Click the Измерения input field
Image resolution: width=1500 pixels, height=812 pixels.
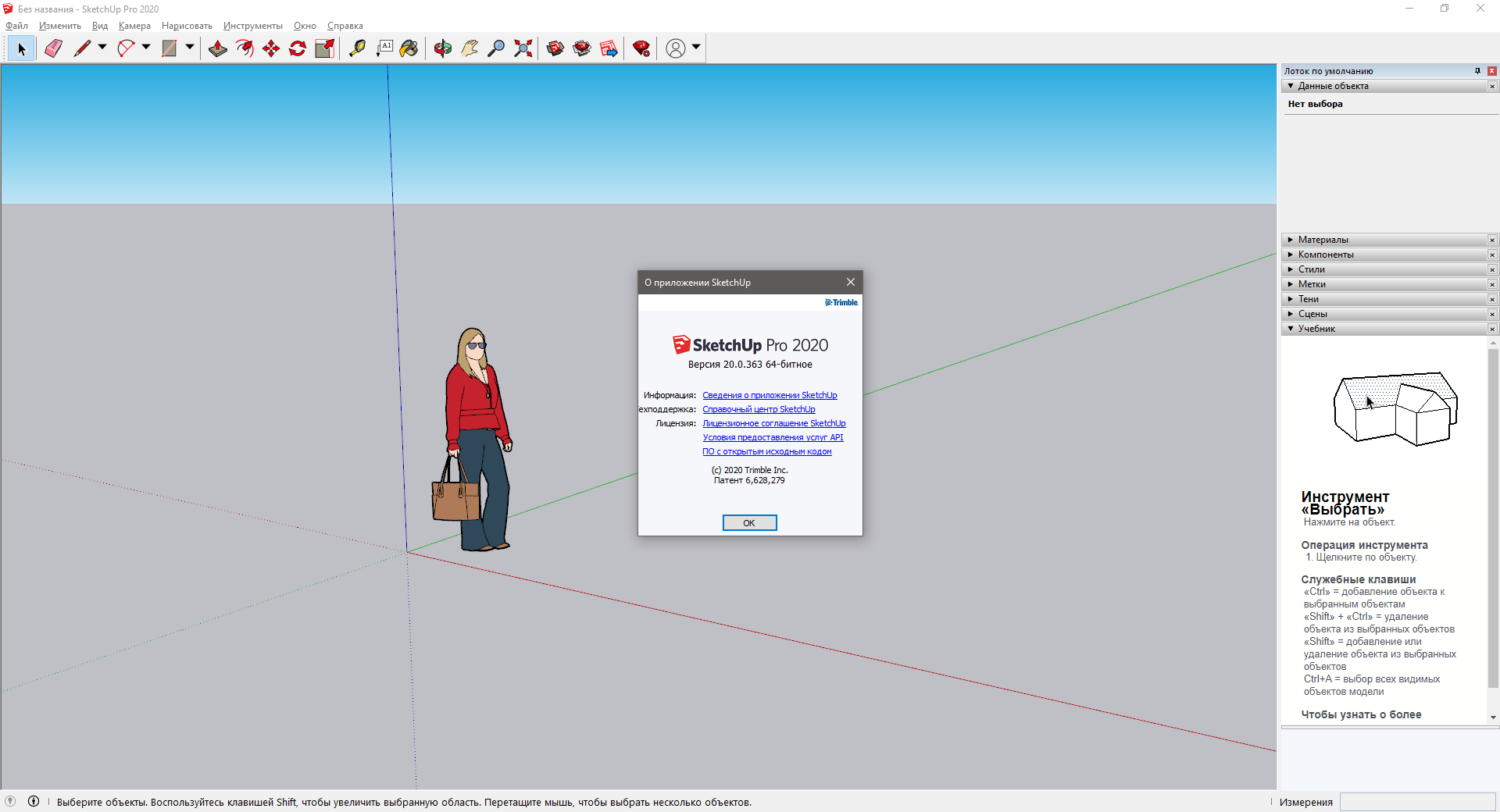pos(1417,802)
